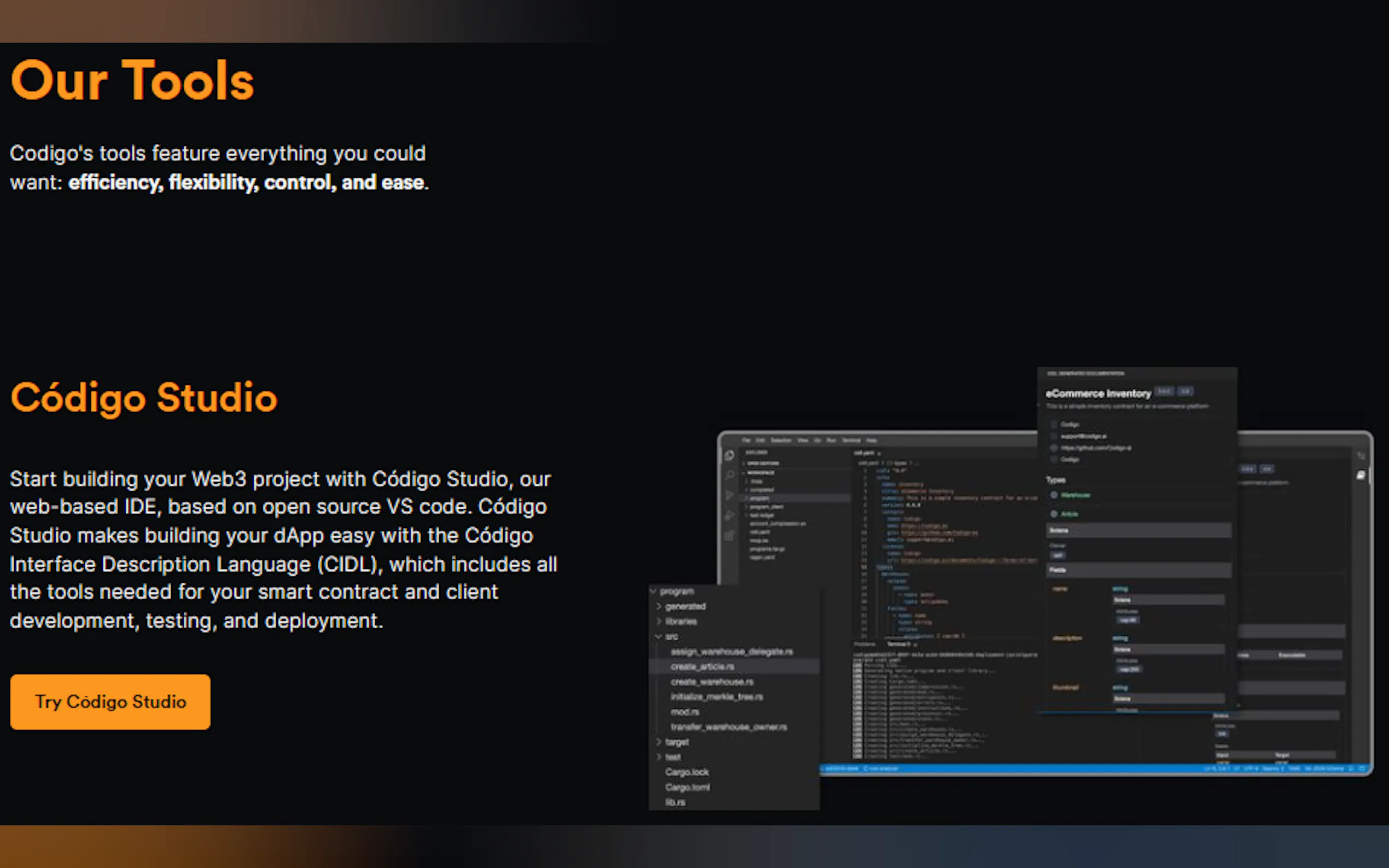Expand the libraries folder
The width and height of the screenshot is (1389, 868).
[x=659, y=621]
